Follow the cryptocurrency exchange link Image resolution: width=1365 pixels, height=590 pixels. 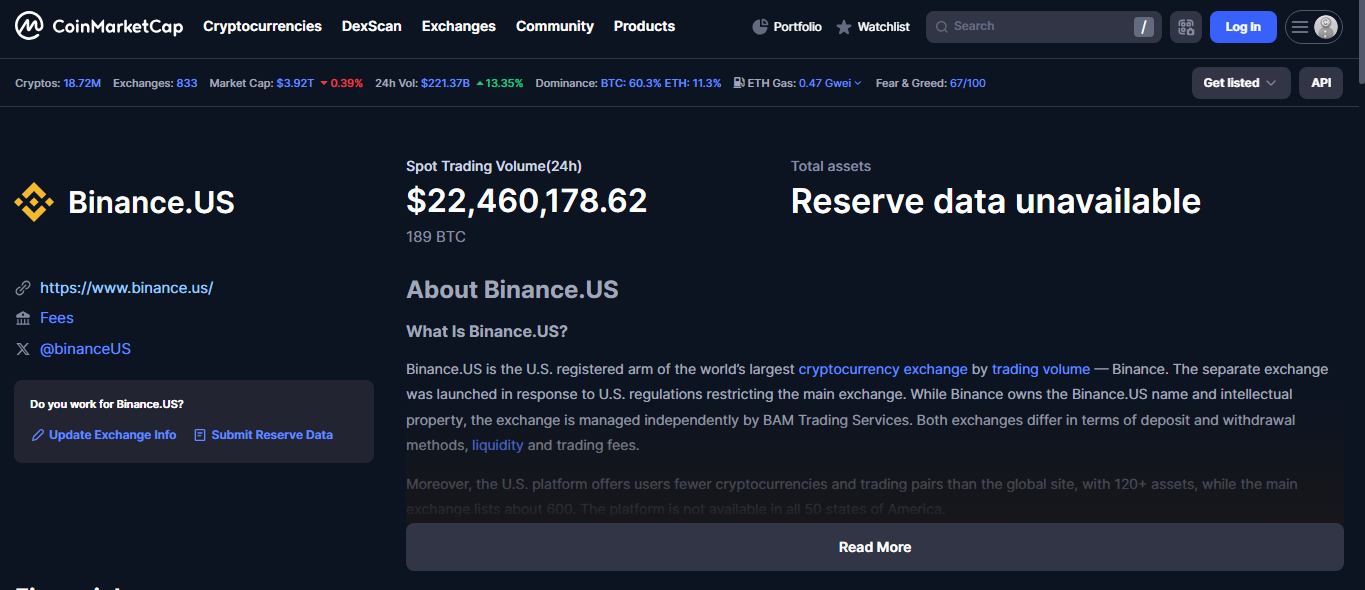click(x=883, y=369)
